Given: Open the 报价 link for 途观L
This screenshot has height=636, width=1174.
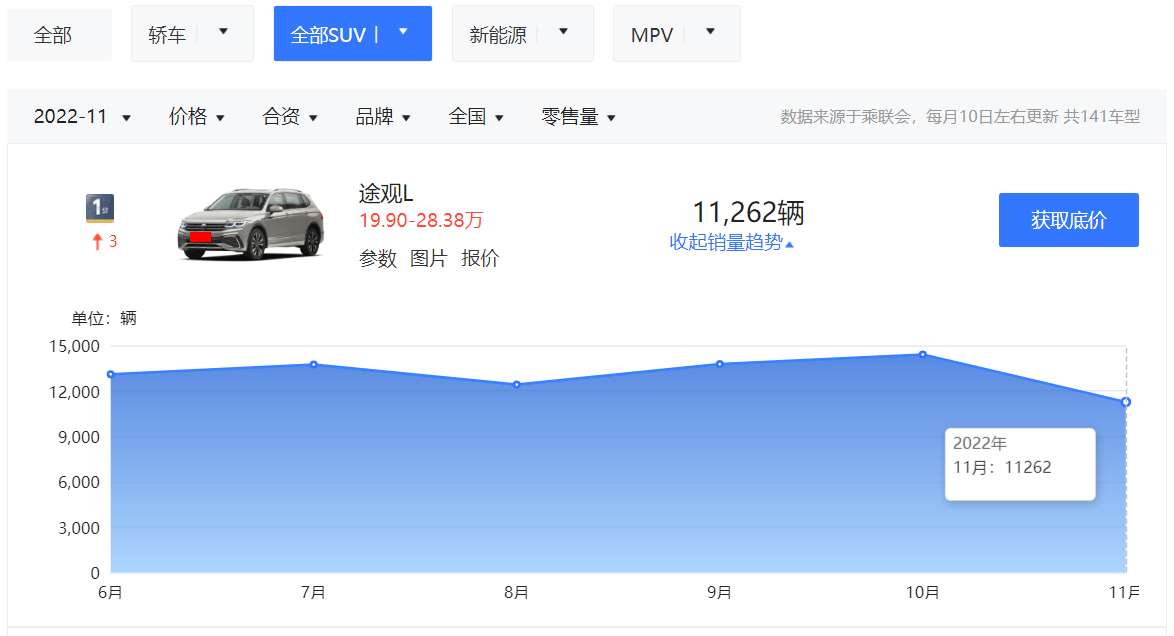Looking at the screenshot, I should tap(480, 258).
